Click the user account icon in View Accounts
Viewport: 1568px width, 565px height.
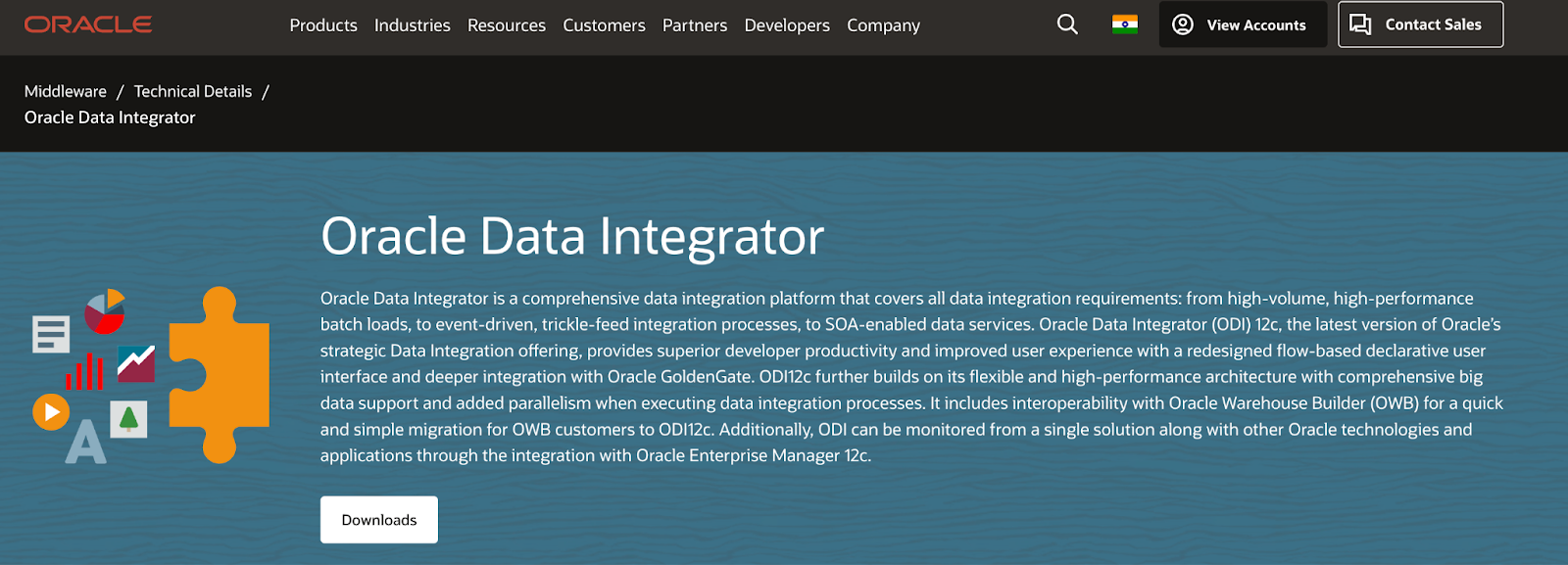click(1183, 24)
